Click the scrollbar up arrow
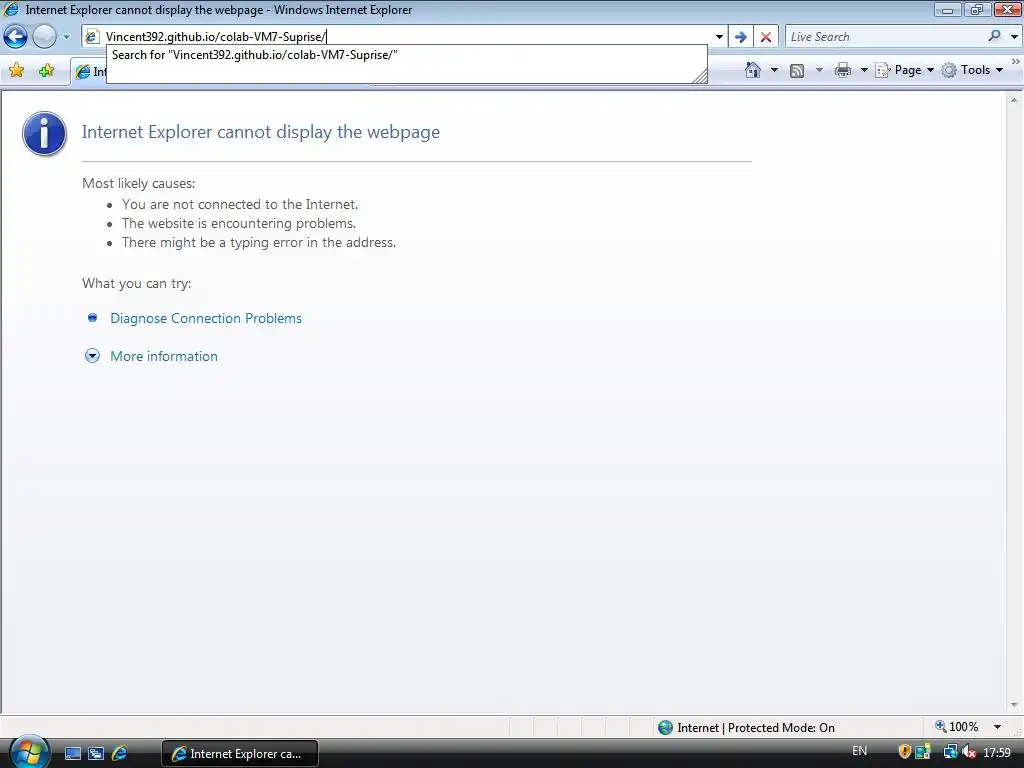This screenshot has width=1024, height=768. tap(1014, 100)
